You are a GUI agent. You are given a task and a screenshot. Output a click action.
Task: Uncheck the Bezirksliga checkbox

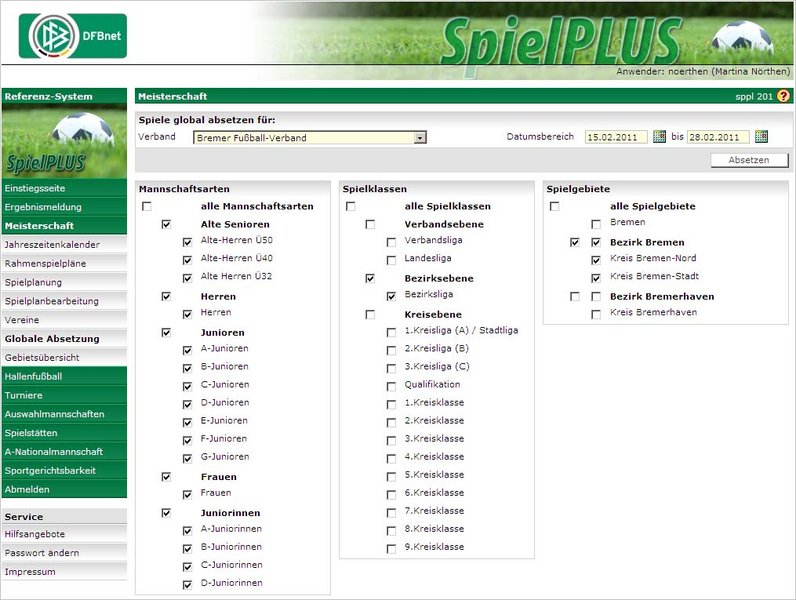[x=392, y=297]
